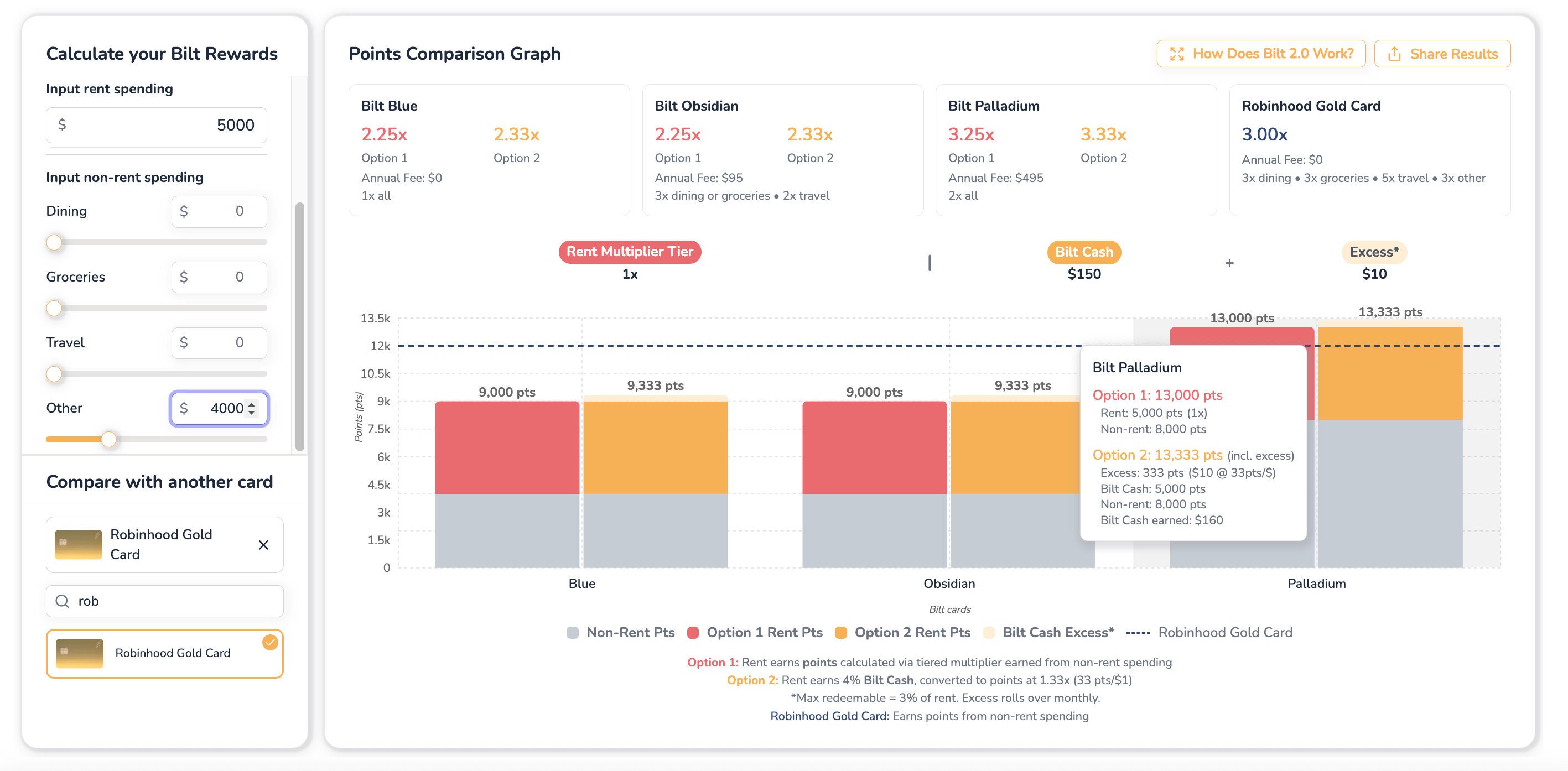
Task: Click the left panel vertical scrollbar
Action: 299,327
